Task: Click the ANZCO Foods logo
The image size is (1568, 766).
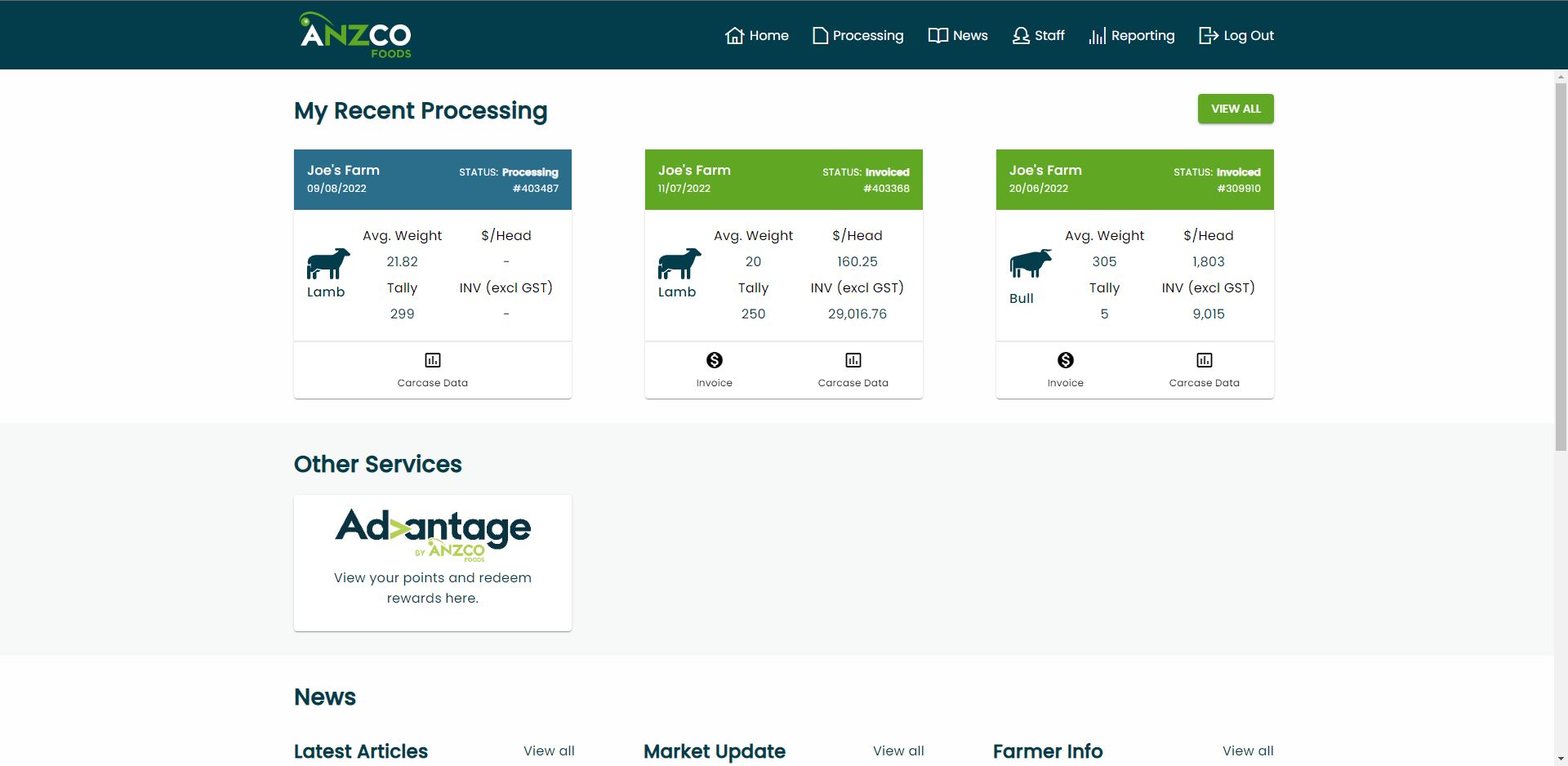Action: [x=355, y=35]
